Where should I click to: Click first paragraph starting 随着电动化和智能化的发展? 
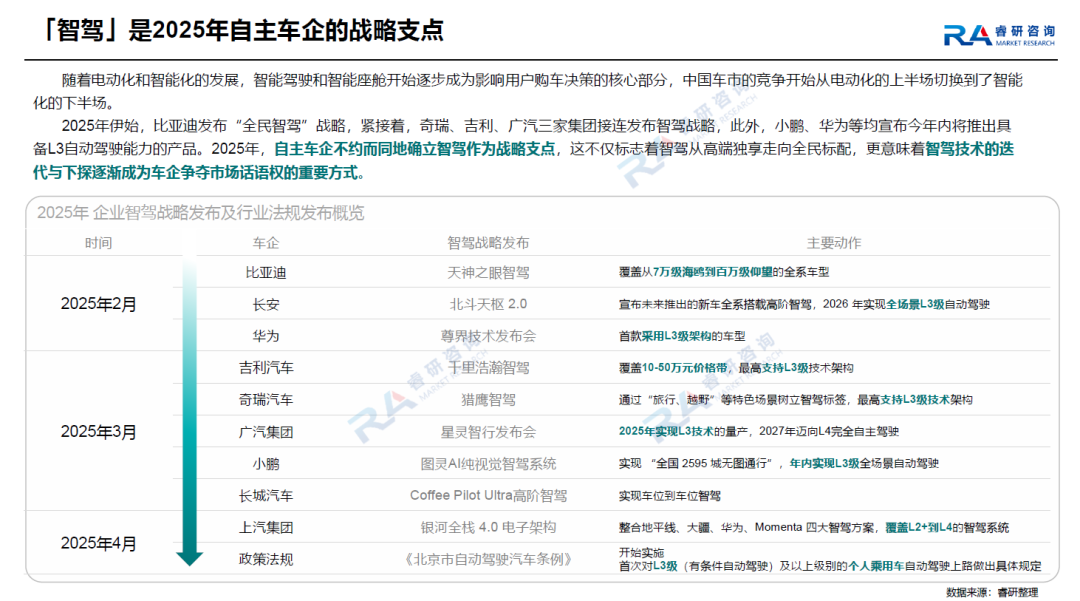(528, 91)
